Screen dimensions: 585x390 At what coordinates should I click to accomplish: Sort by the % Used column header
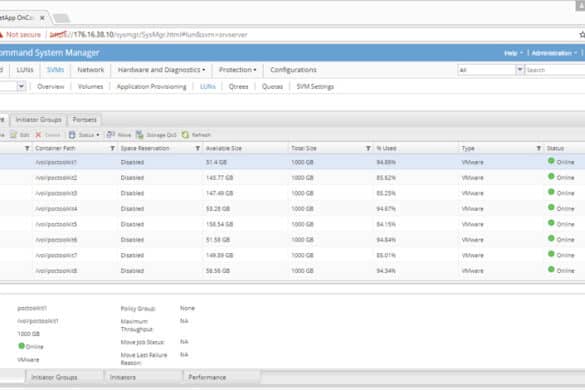coord(386,149)
